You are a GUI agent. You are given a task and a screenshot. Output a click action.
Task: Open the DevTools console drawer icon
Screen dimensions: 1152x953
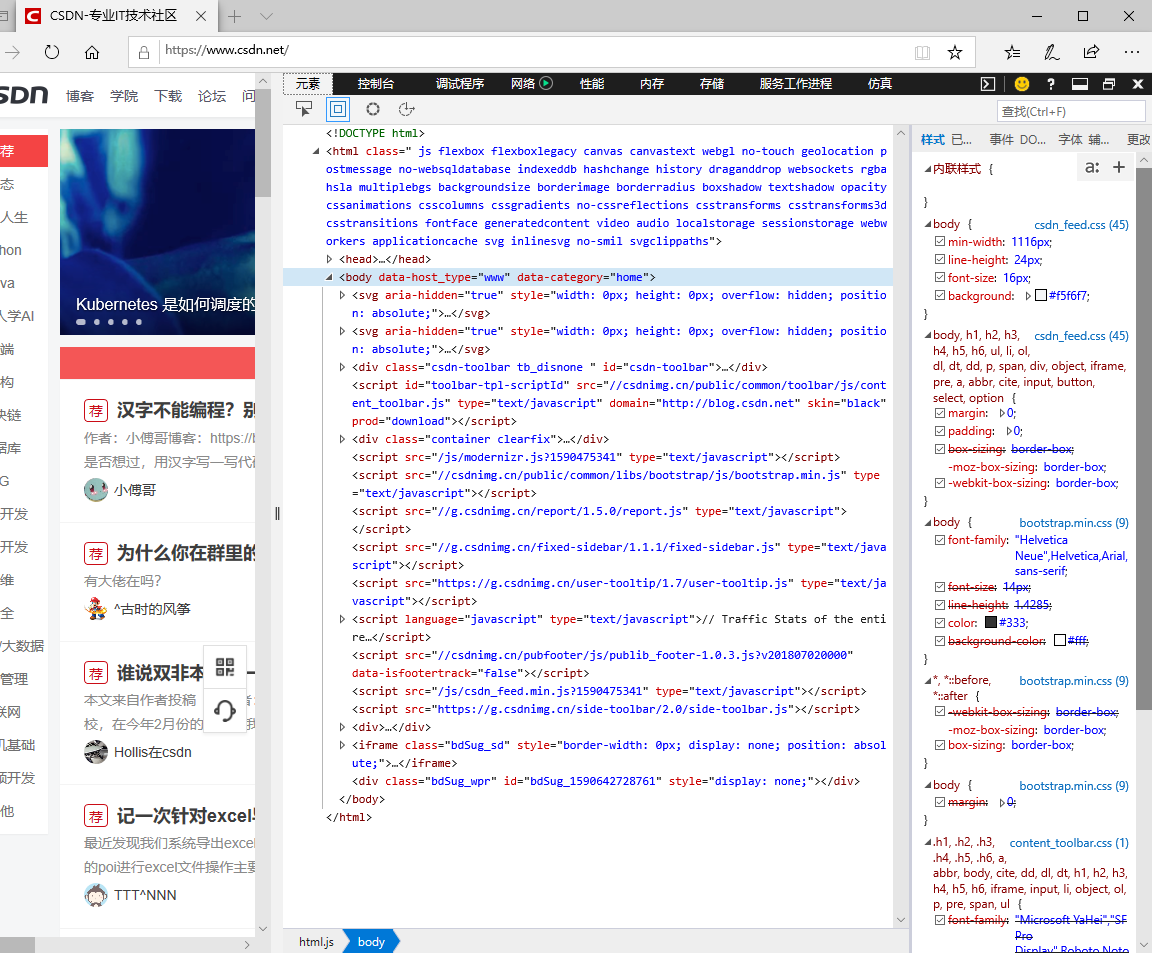pos(988,84)
